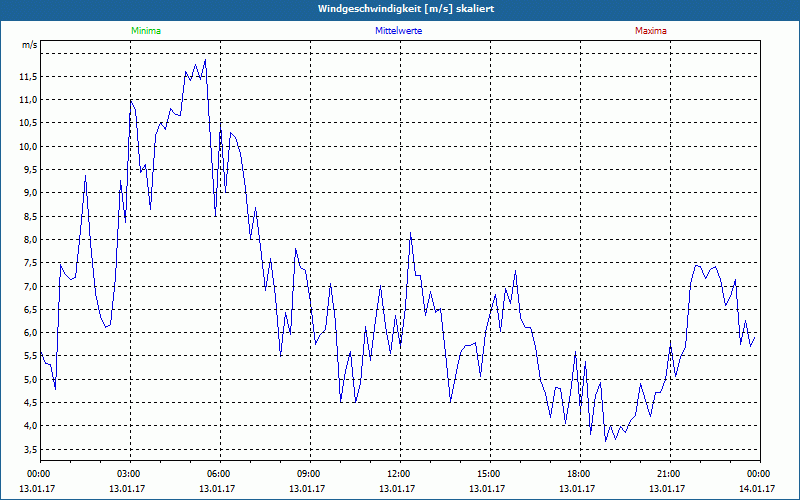Click the 18:00 time axis label
The height and width of the screenshot is (500, 800).
(580, 474)
